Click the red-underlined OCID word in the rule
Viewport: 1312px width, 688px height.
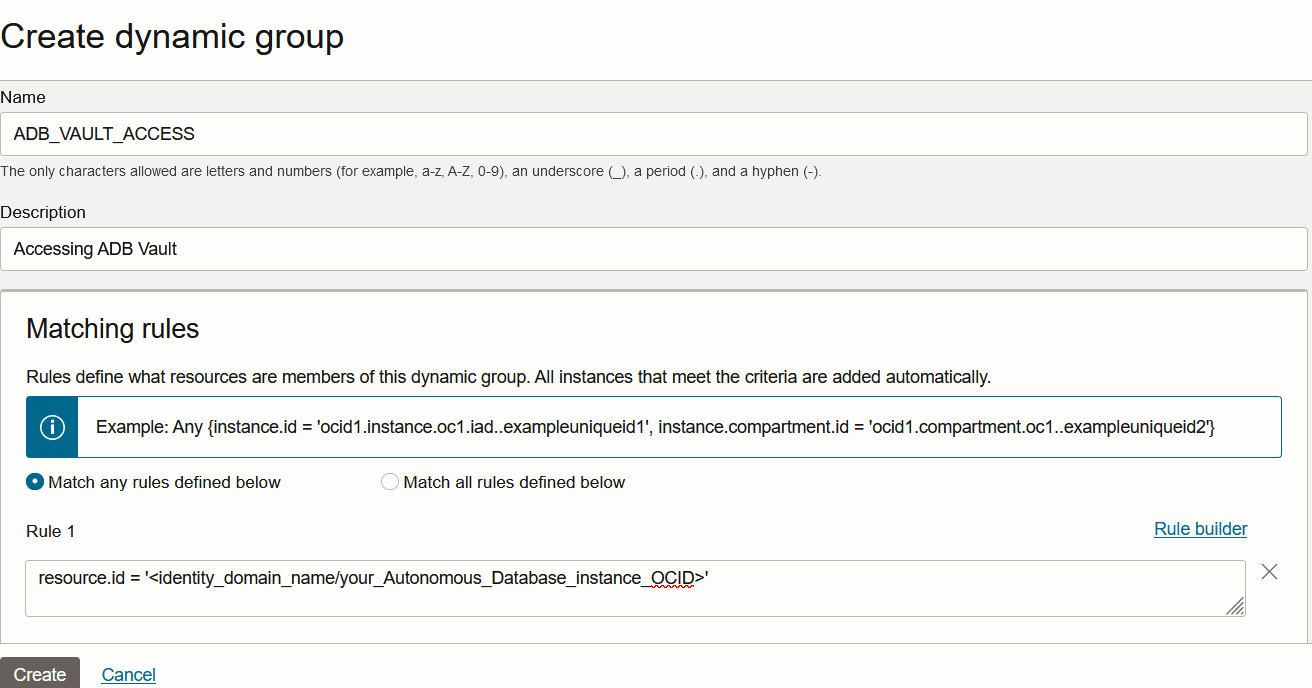click(671, 578)
